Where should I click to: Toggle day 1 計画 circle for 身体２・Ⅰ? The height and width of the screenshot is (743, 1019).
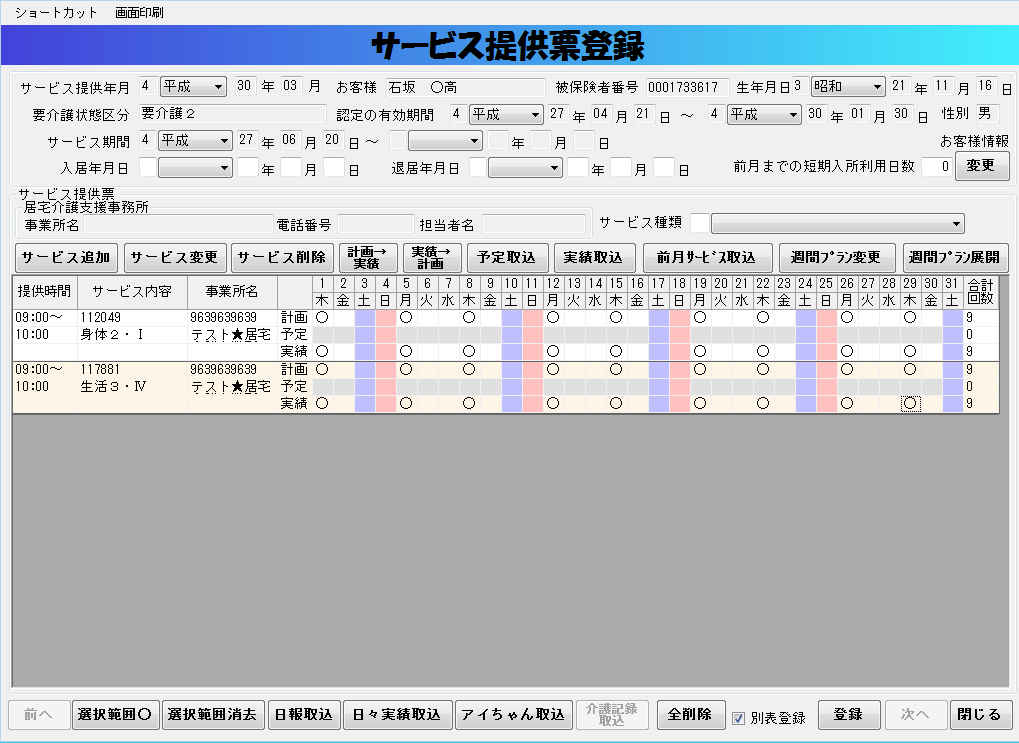point(322,318)
